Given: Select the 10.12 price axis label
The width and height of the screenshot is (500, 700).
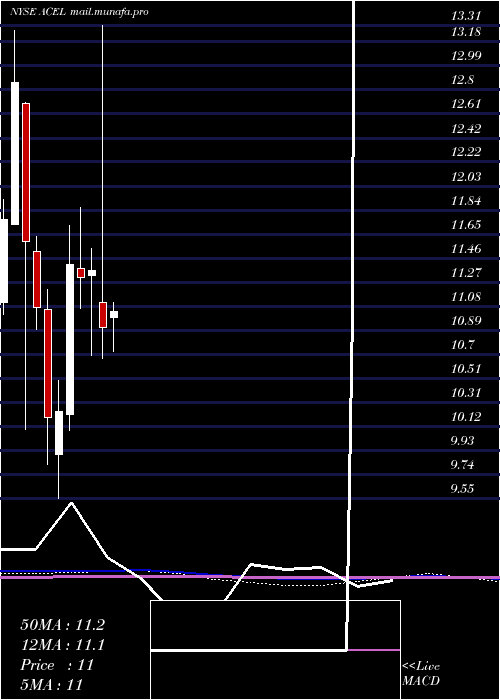Looking at the screenshot, I should (466, 417).
